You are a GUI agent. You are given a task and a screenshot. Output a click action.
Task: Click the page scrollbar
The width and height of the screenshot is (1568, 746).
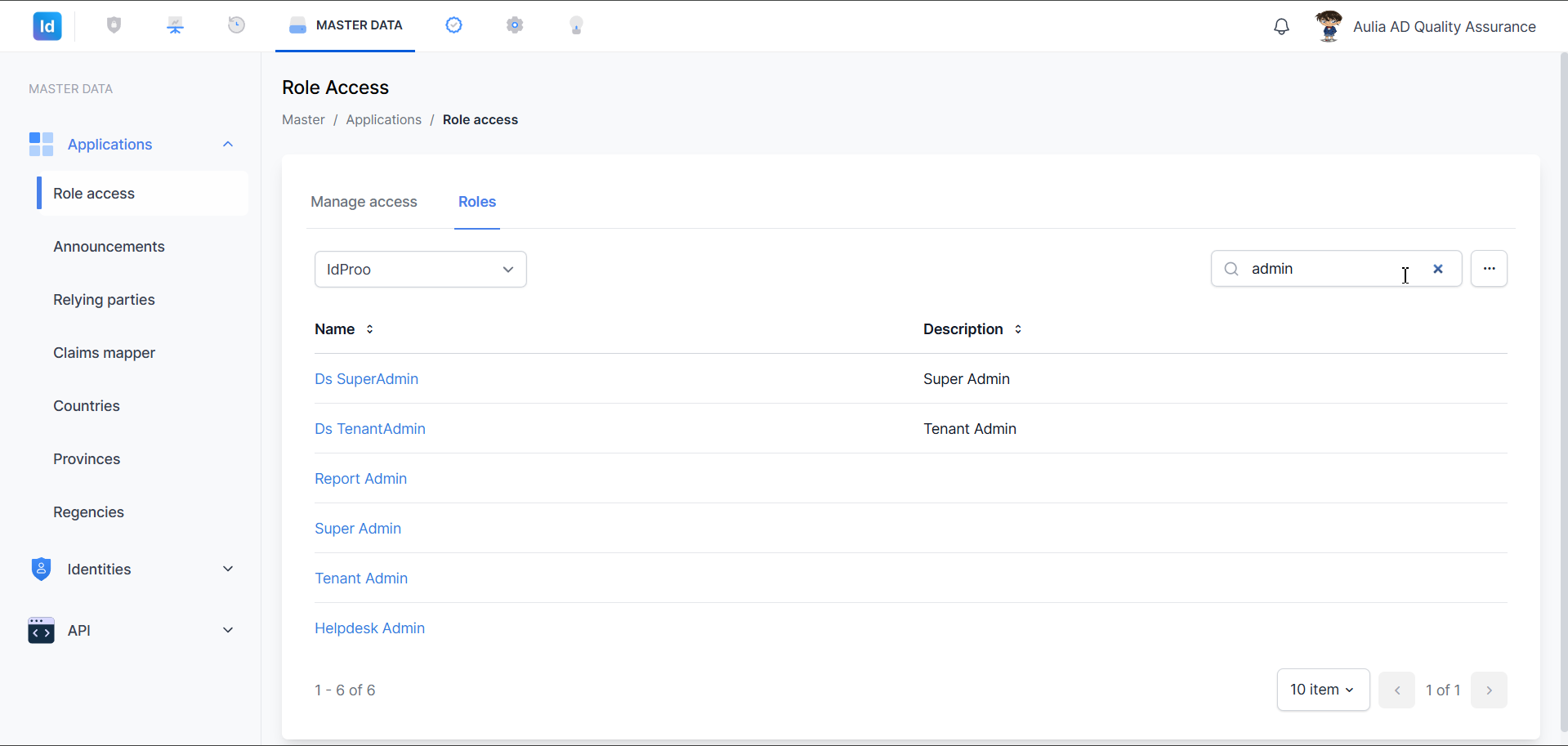1563,392
